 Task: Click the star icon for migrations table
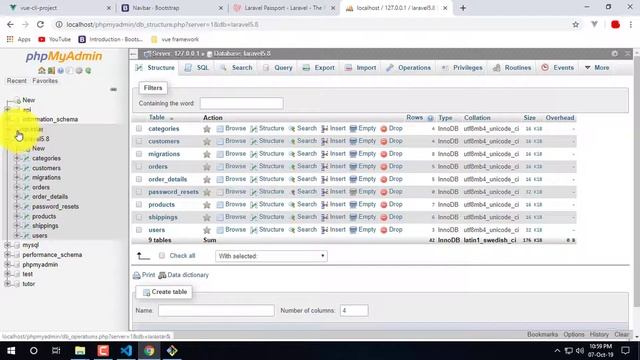(x=207, y=154)
